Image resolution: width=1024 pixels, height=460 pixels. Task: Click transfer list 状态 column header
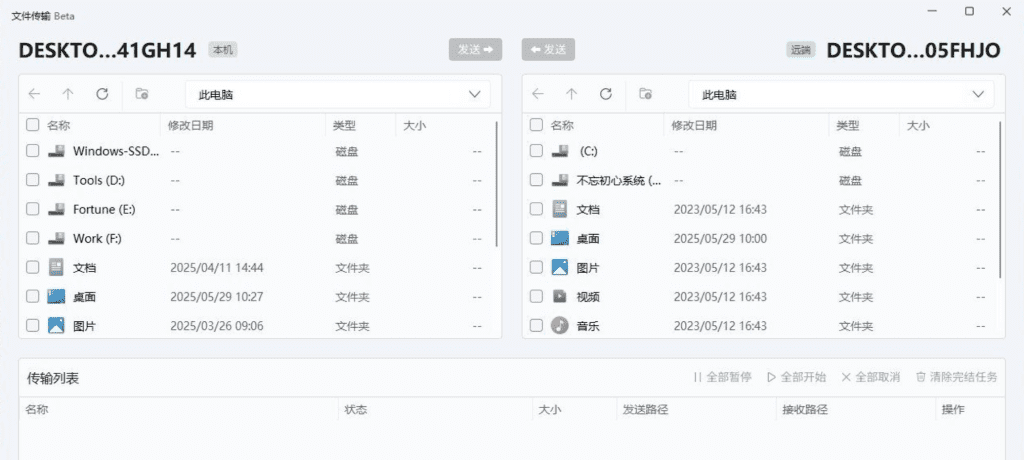[x=356, y=410]
